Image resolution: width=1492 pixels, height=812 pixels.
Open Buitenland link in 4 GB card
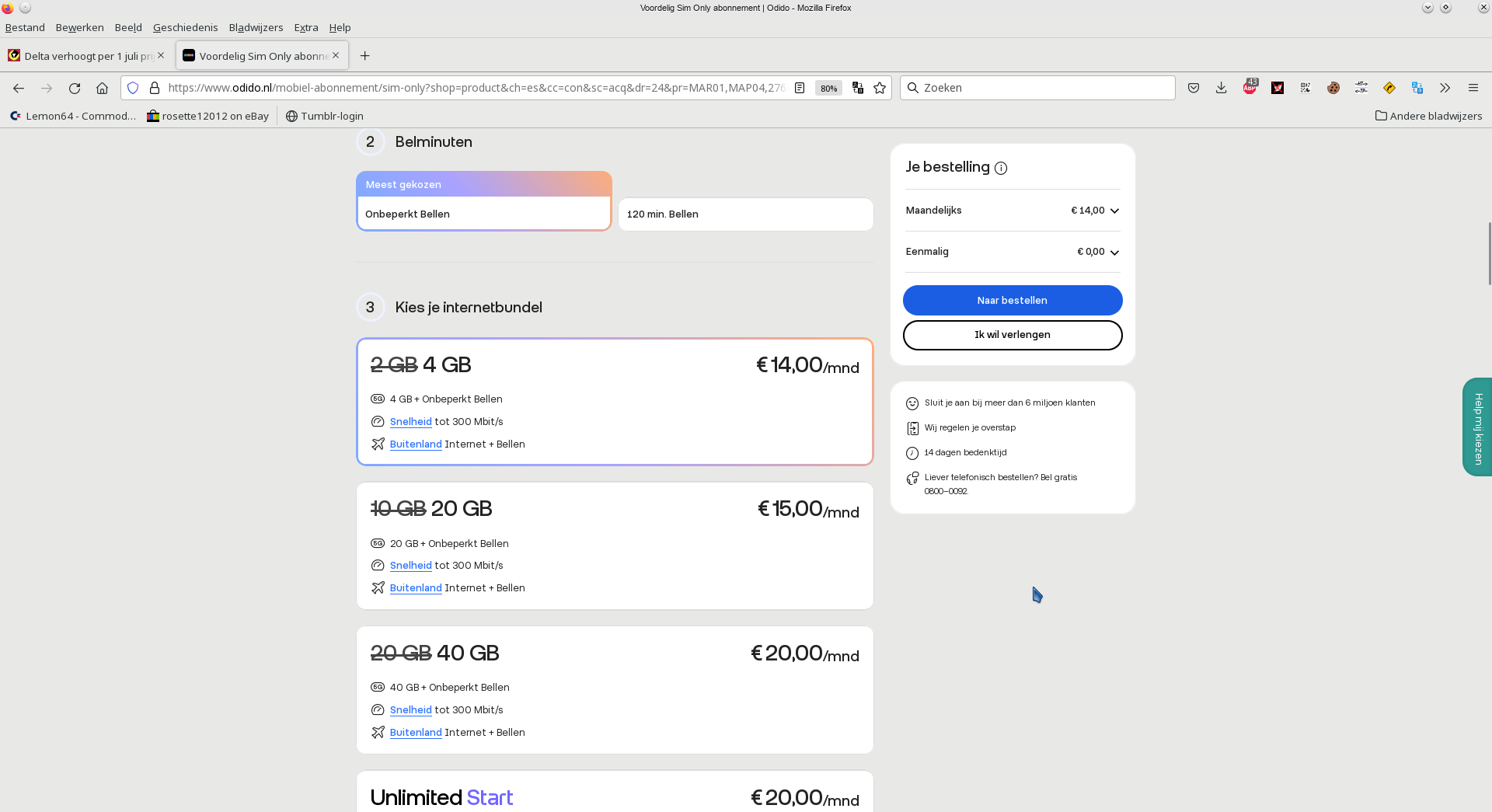416,444
